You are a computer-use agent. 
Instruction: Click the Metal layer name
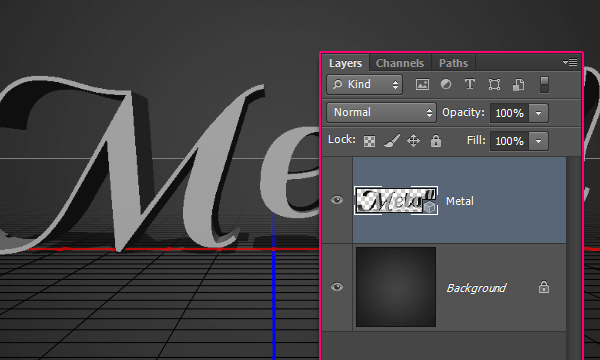tap(460, 201)
